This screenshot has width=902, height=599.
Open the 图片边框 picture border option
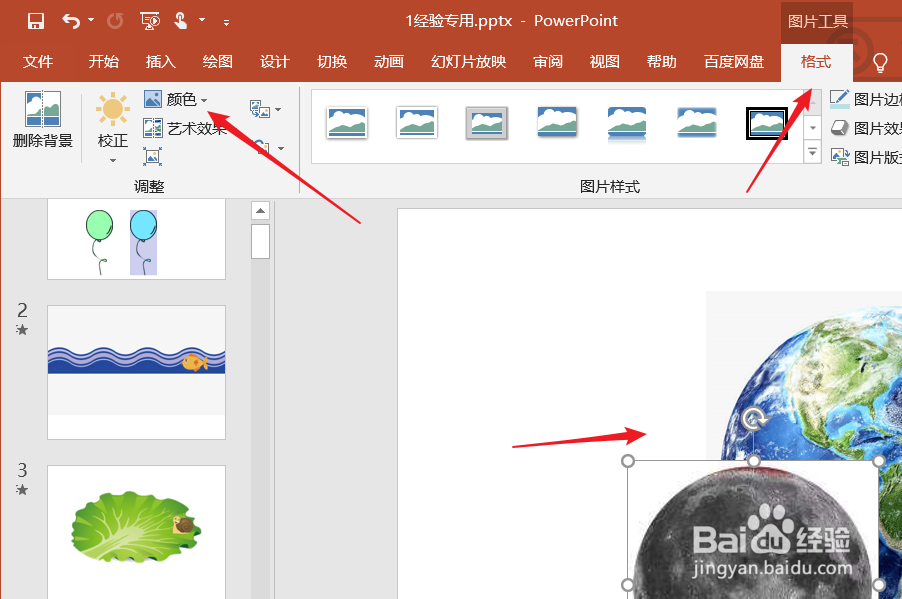[865, 100]
